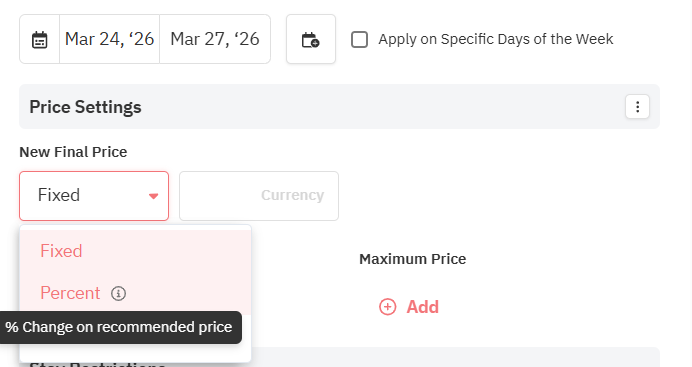Click the info icon next to Percent
The width and height of the screenshot is (692, 367).
118,293
